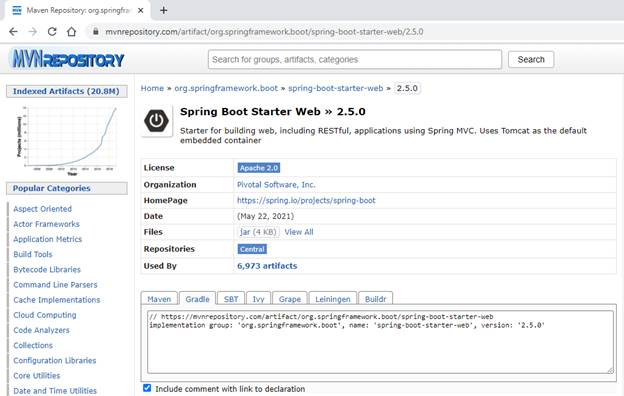Click Popular Categories header
The image size is (624, 396).
coord(66,188)
